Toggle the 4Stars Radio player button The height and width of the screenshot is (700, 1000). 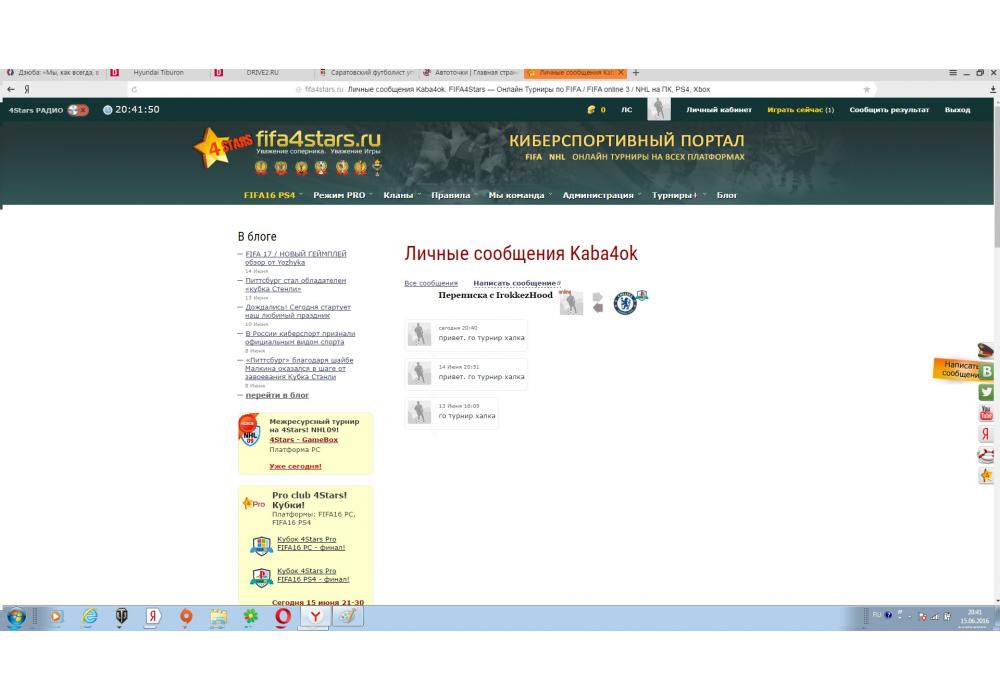click(x=78, y=110)
